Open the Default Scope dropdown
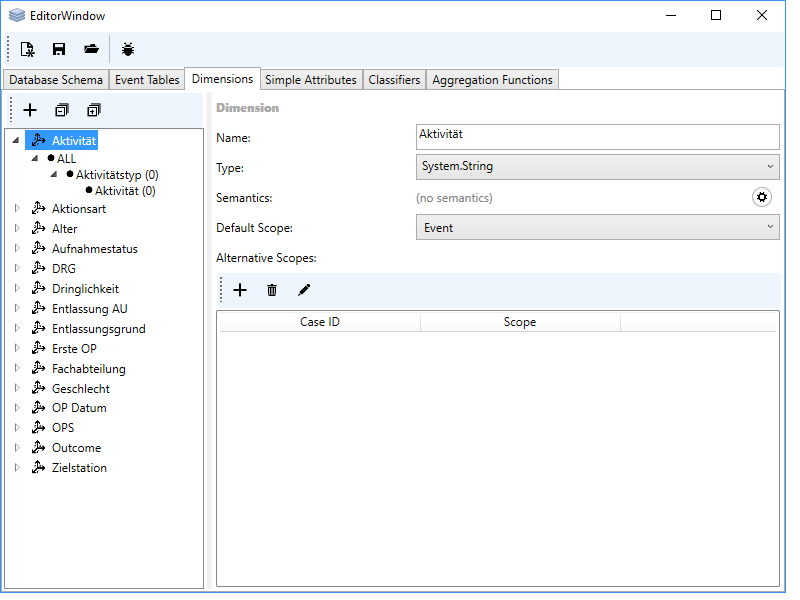The height and width of the screenshot is (600, 800). 597,228
